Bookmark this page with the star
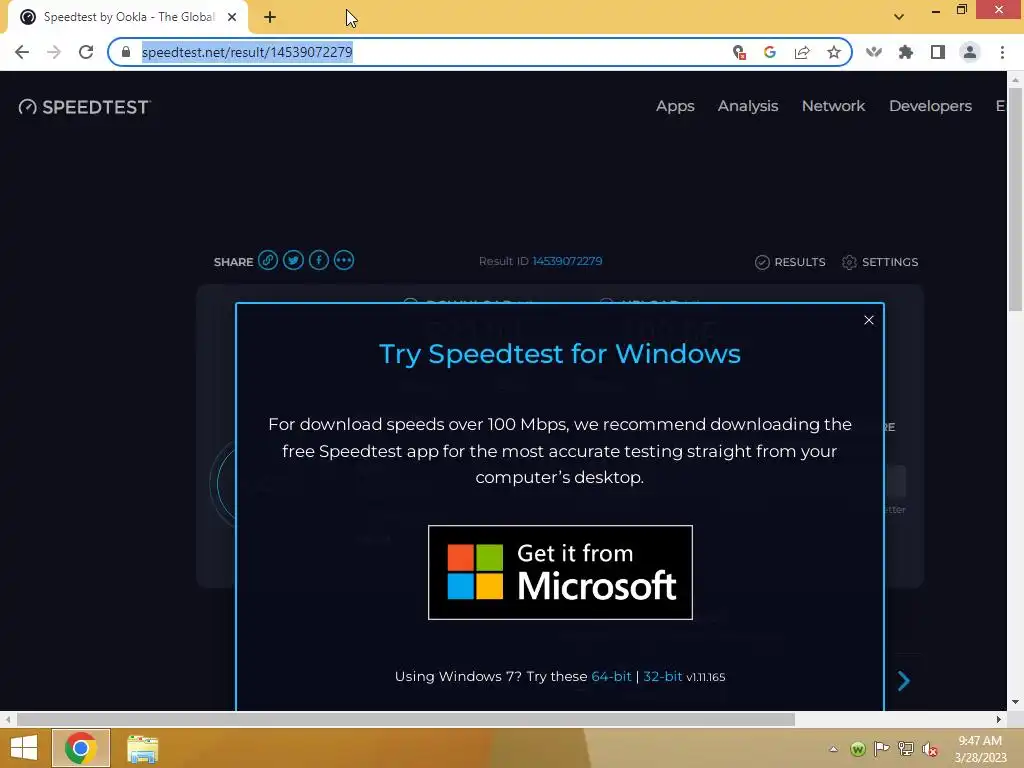 tap(834, 52)
